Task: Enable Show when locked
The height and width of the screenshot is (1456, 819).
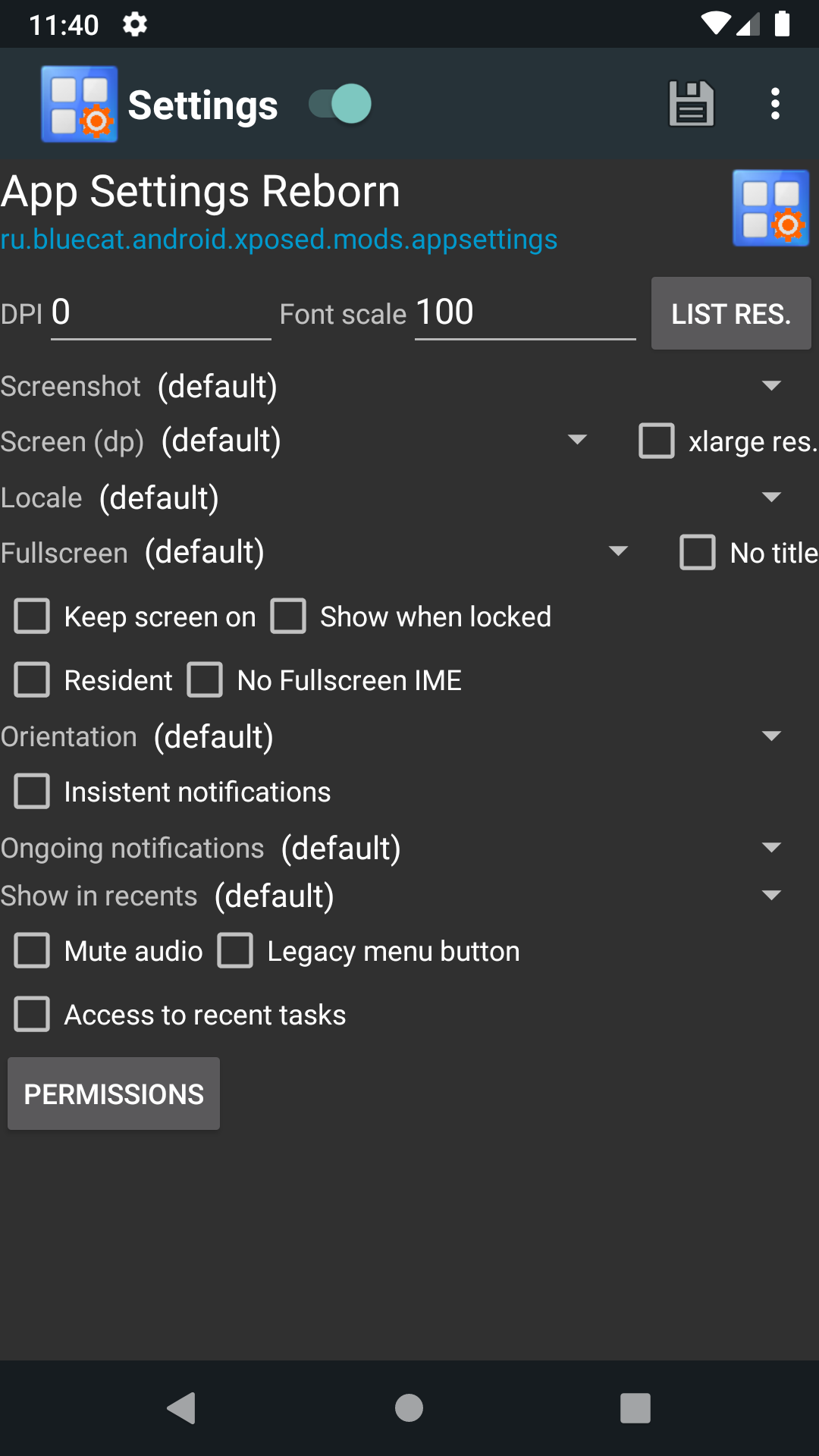Action: (x=288, y=616)
